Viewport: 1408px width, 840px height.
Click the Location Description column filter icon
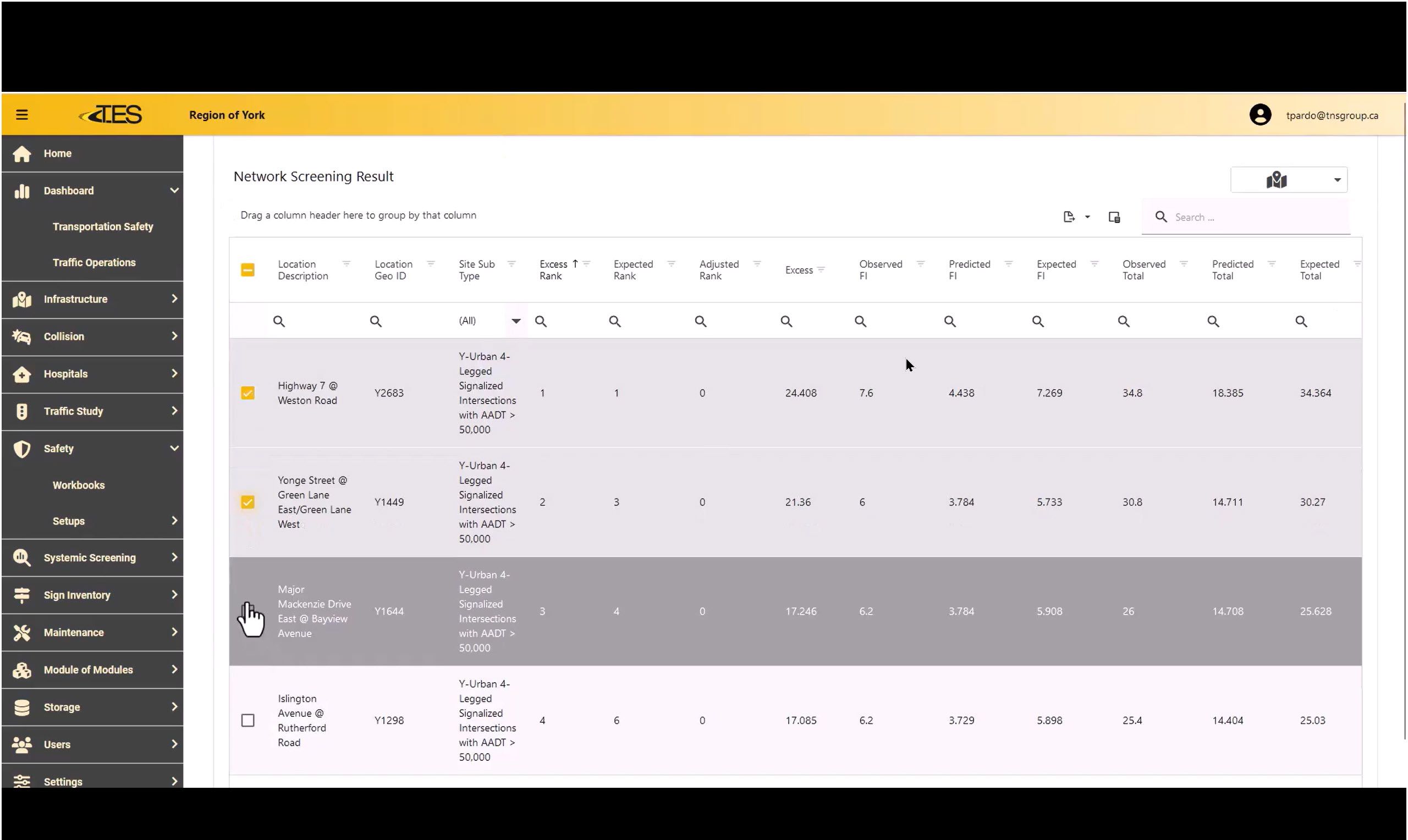click(346, 264)
